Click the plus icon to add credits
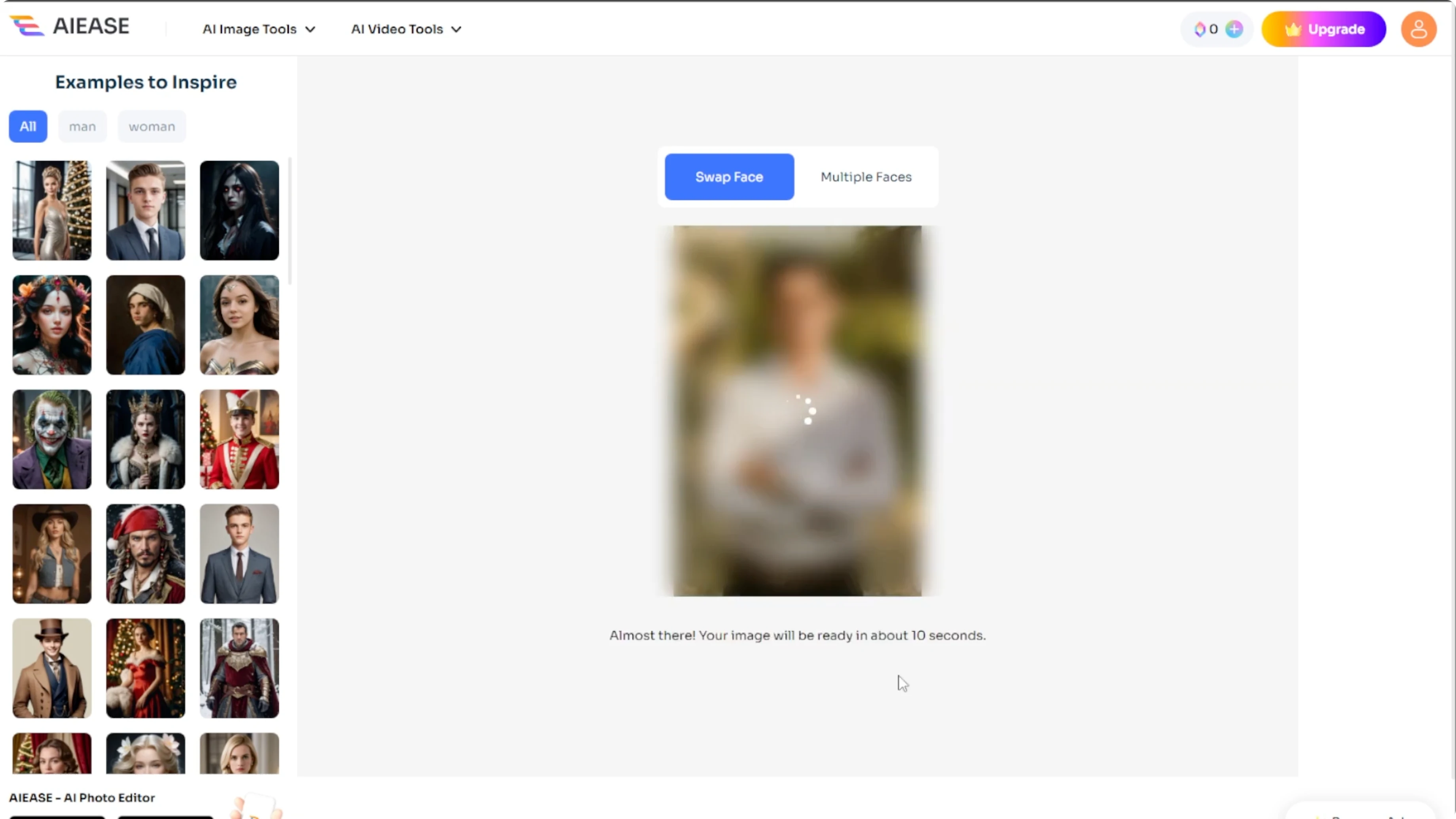1456x819 pixels. (1234, 29)
